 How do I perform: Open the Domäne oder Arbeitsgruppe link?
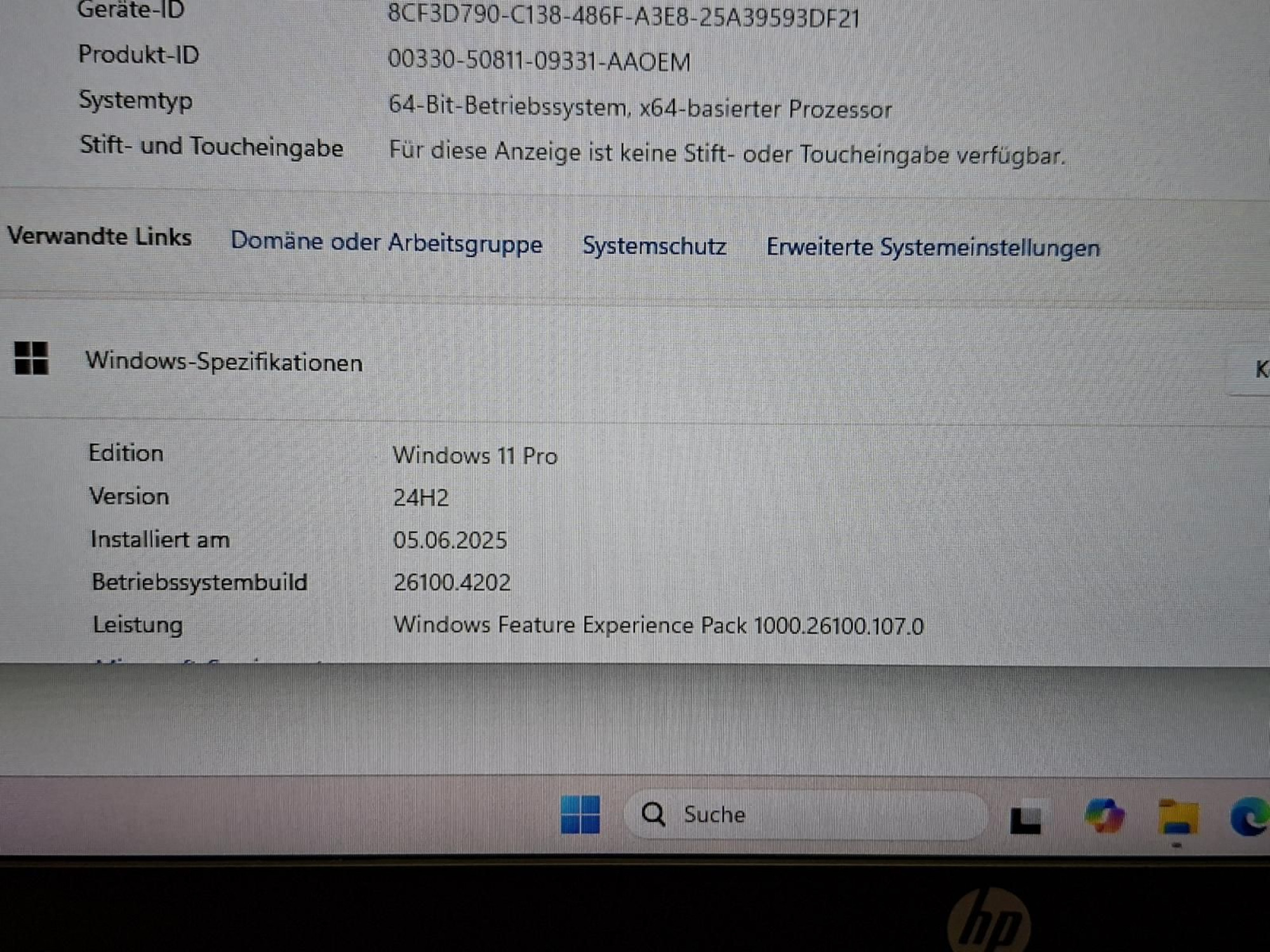click(x=386, y=242)
